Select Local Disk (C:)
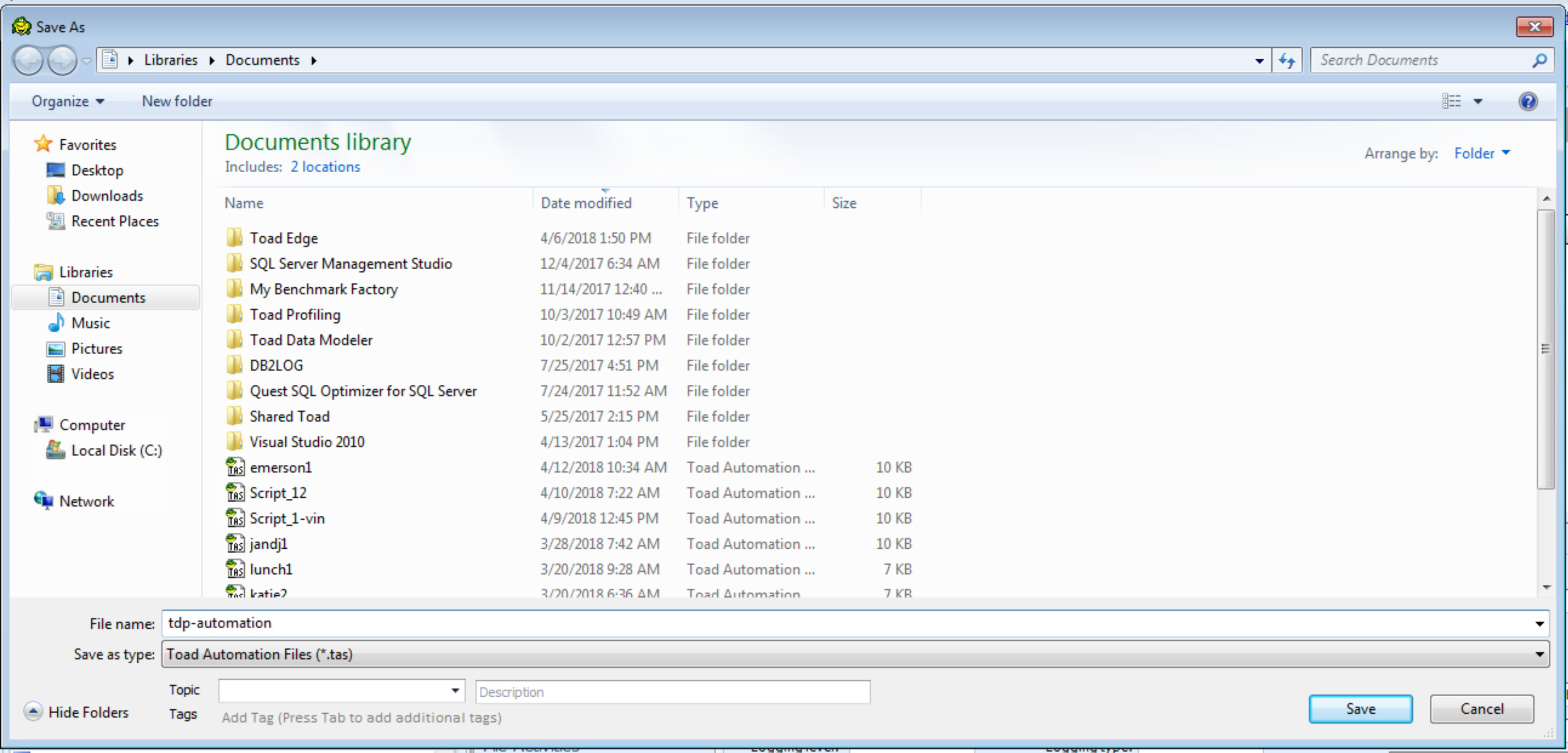This screenshot has height=753, width=1568. 117,450
